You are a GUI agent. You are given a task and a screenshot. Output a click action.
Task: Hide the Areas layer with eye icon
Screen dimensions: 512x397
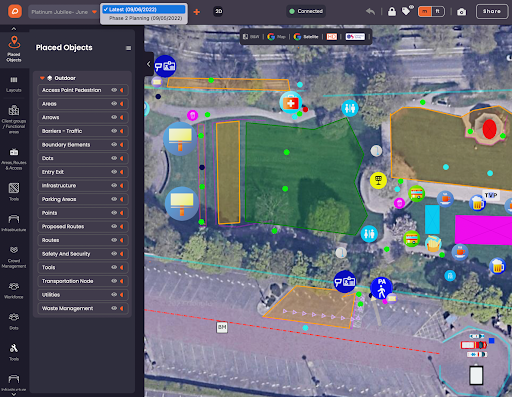pos(114,104)
